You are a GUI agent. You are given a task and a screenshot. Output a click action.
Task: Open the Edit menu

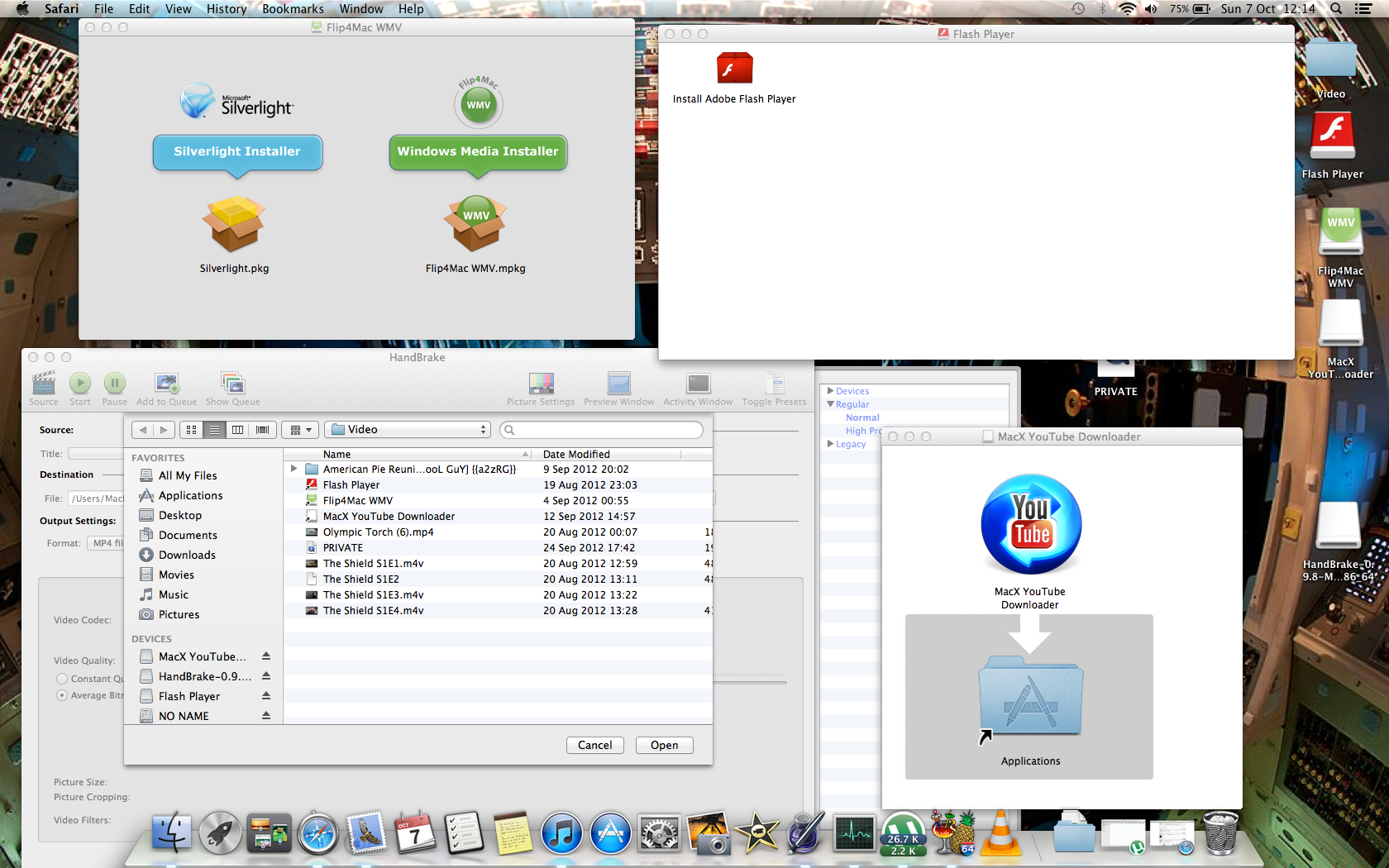140,9
